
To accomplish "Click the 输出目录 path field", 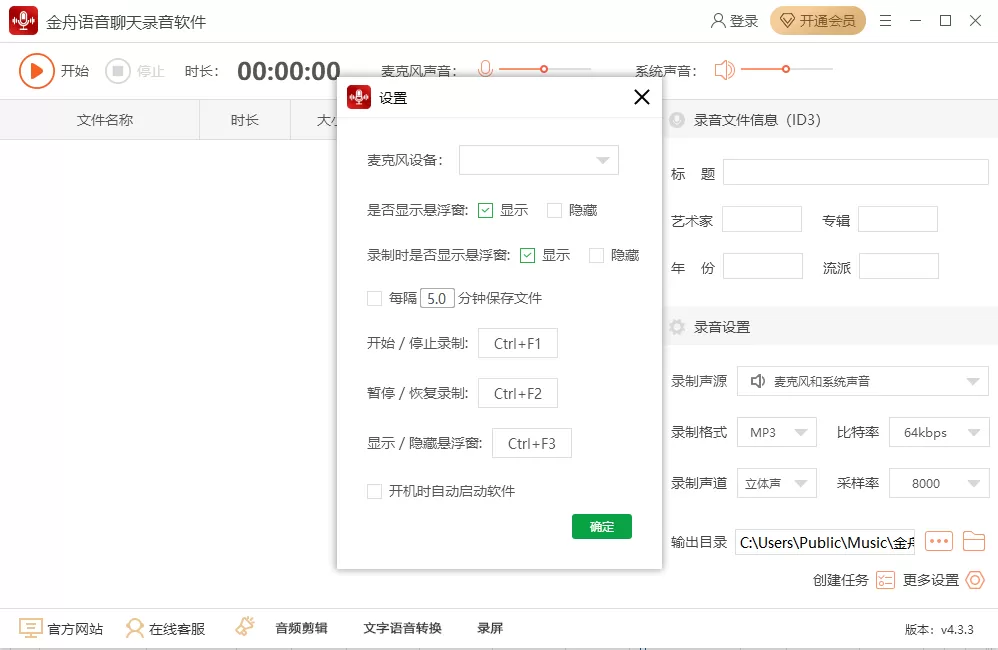I will pos(825,542).
